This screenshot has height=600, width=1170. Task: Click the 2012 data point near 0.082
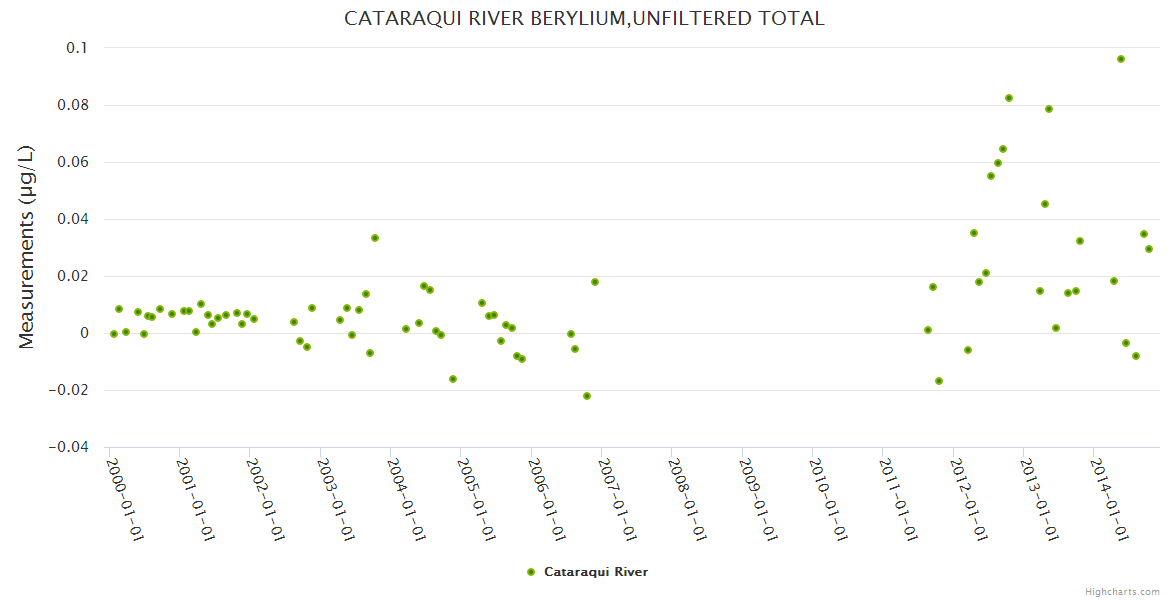(x=1009, y=98)
